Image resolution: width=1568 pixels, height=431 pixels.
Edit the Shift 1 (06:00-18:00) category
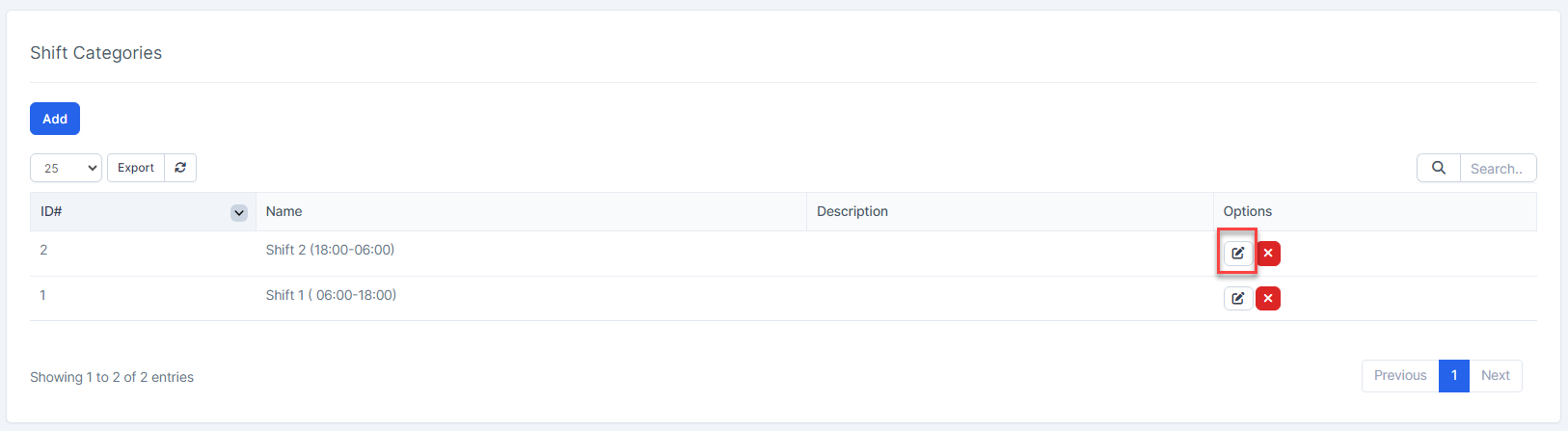coord(1237,298)
